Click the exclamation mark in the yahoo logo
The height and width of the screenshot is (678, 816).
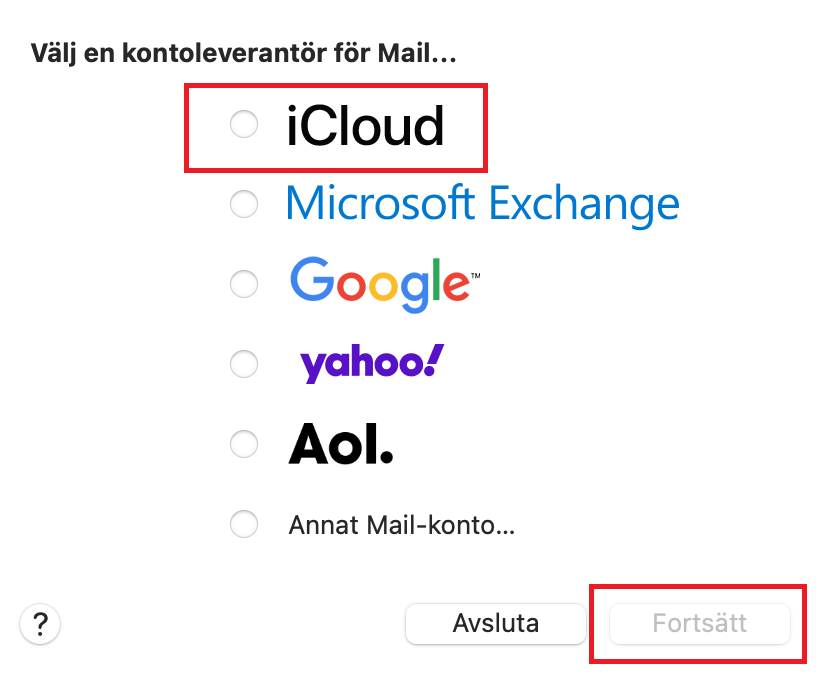[x=433, y=360]
